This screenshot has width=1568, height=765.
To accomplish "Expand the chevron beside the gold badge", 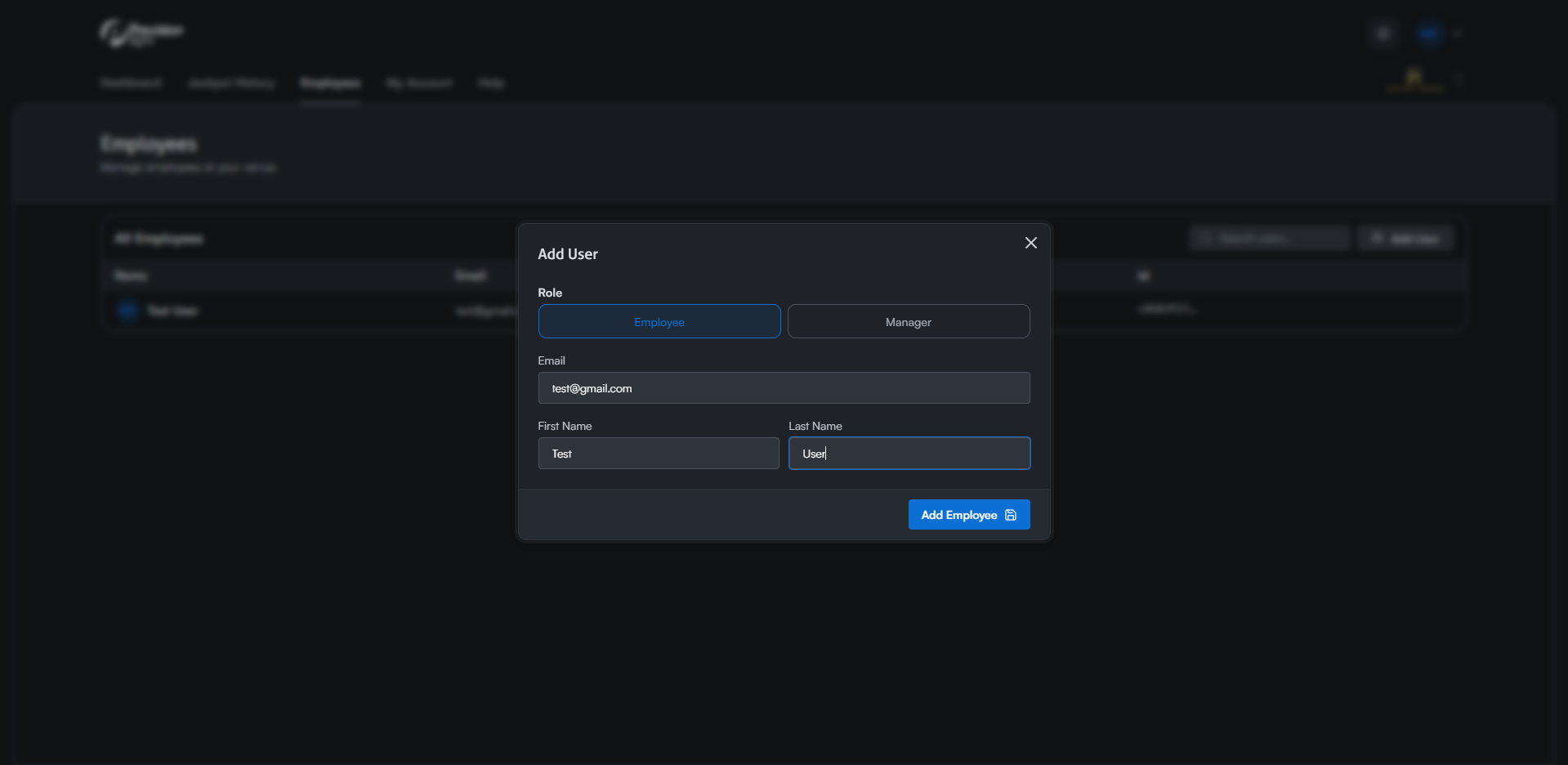I will tap(1460, 79).
